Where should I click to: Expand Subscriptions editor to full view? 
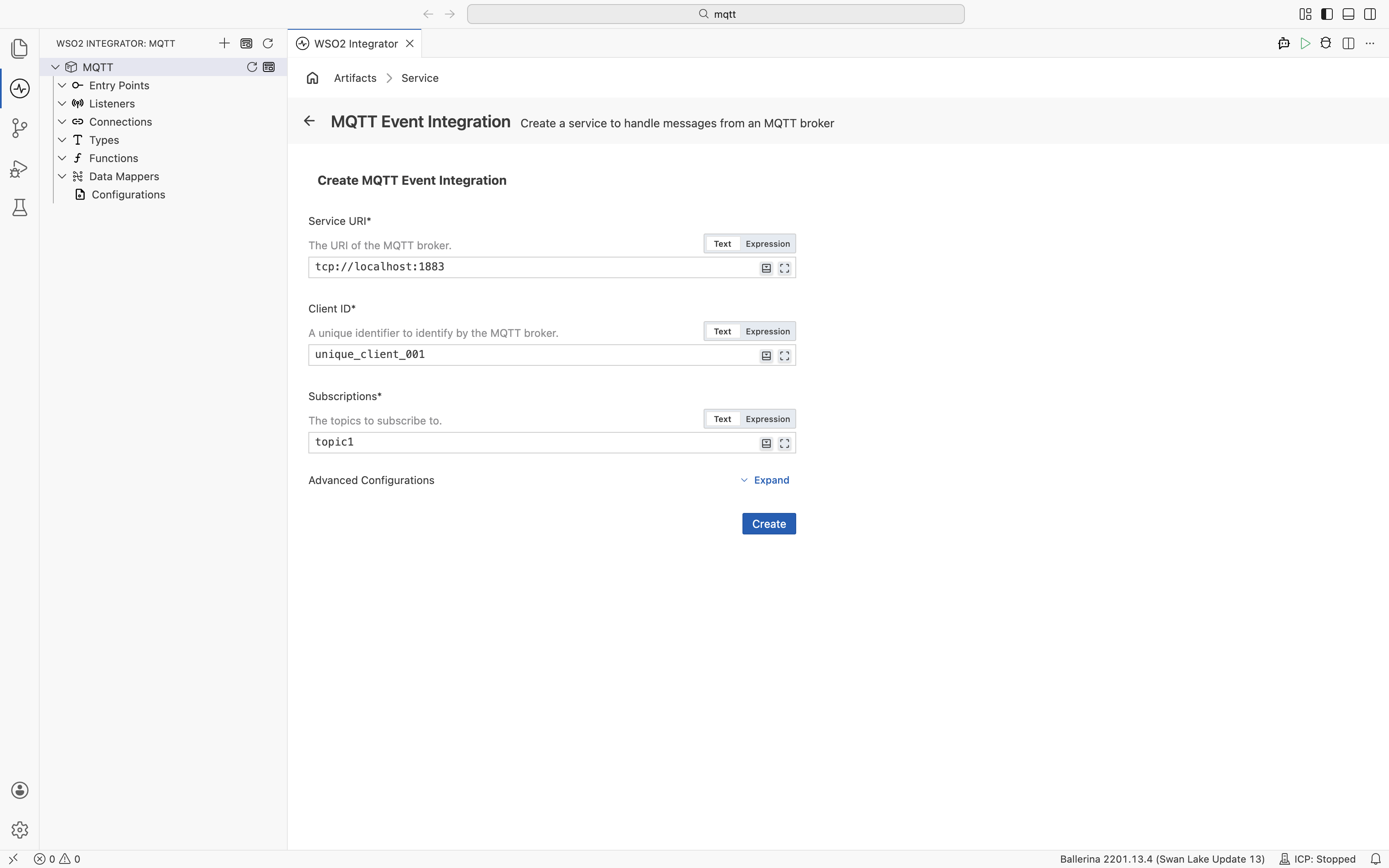coord(785,444)
